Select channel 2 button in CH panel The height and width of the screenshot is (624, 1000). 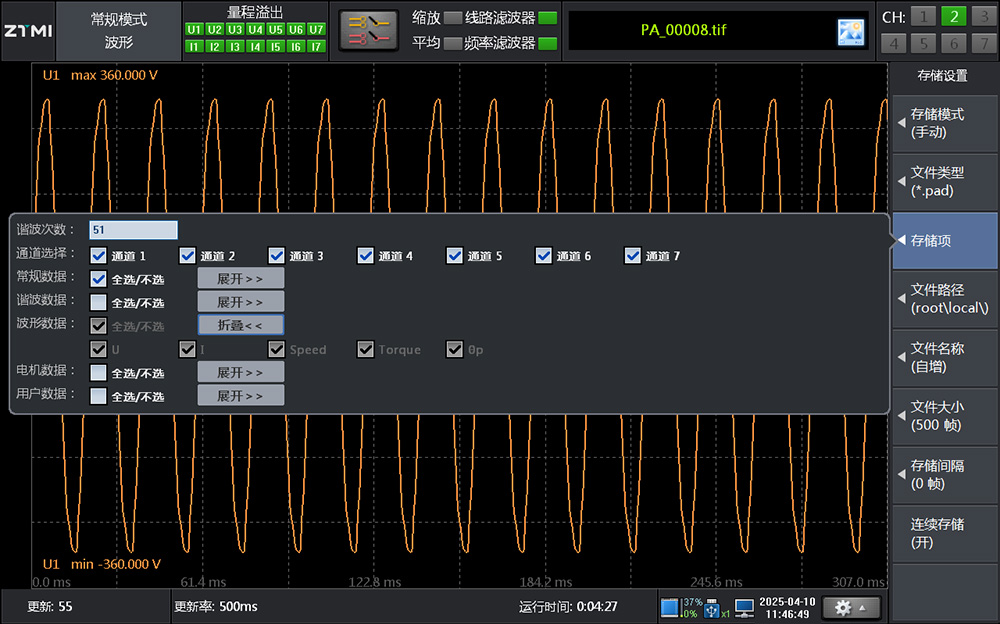[954, 16]
